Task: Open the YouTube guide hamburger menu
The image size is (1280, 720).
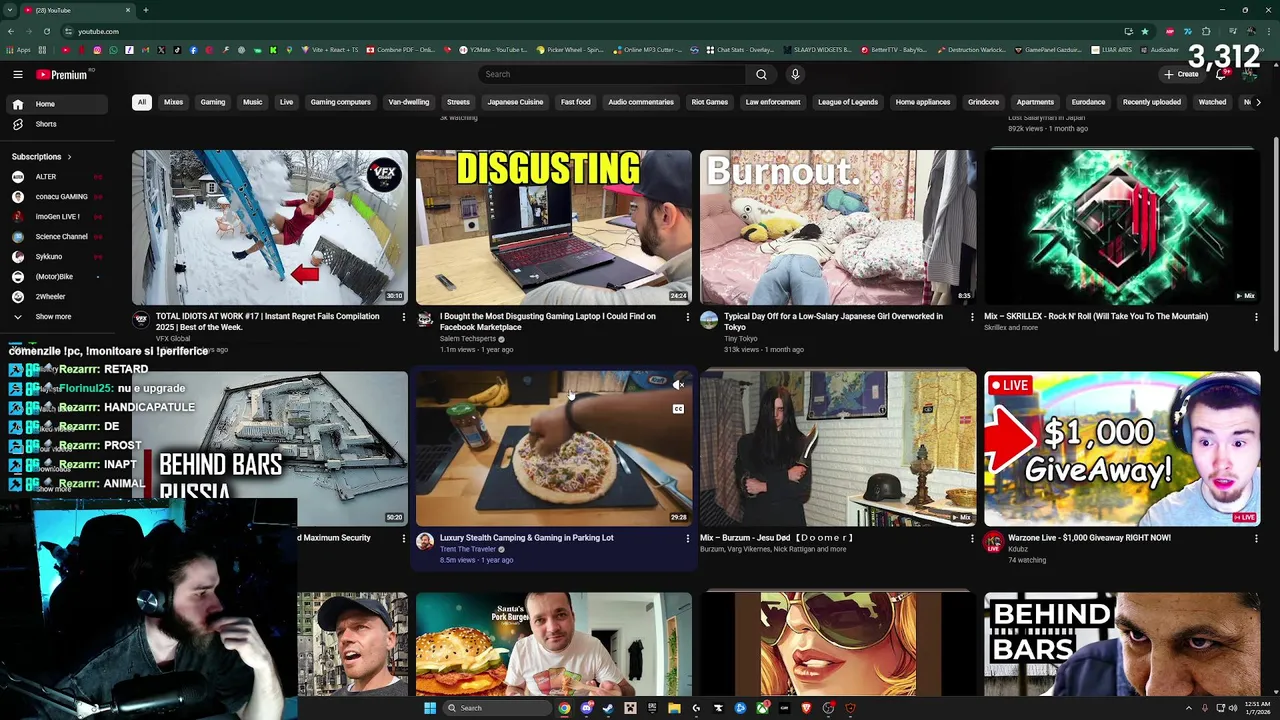Action: tap(18, 74)
